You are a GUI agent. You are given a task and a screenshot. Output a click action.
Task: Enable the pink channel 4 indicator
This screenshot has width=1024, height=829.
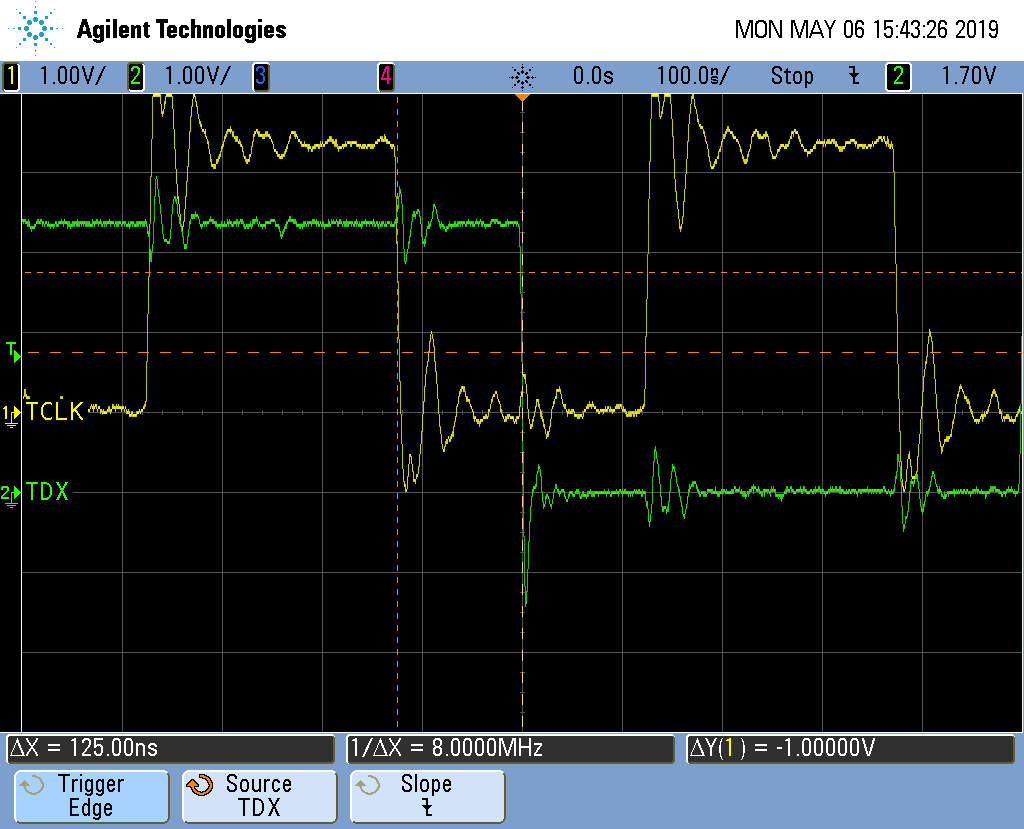click(x=385, y=76)
